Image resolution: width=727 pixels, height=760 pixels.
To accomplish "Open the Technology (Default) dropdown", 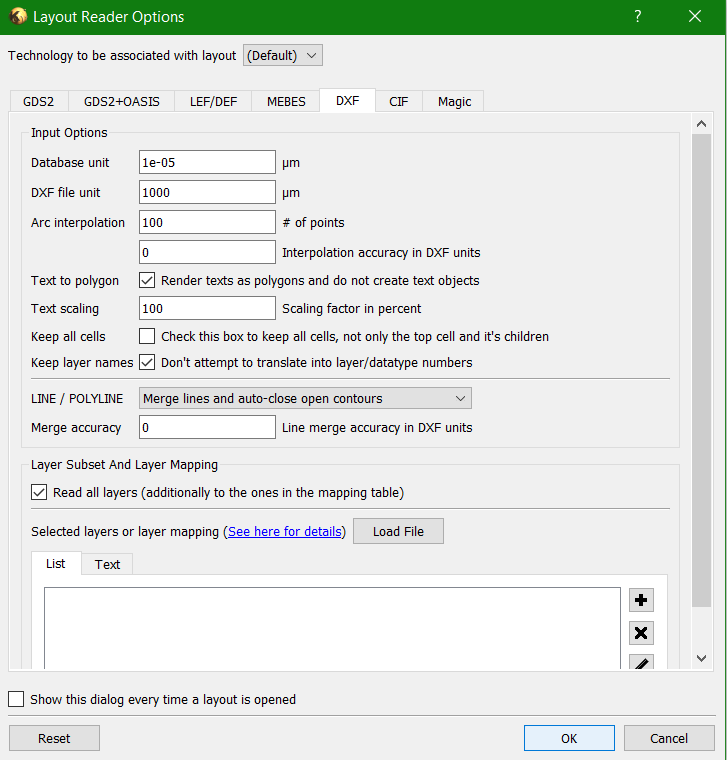I will tap(283, 56).
